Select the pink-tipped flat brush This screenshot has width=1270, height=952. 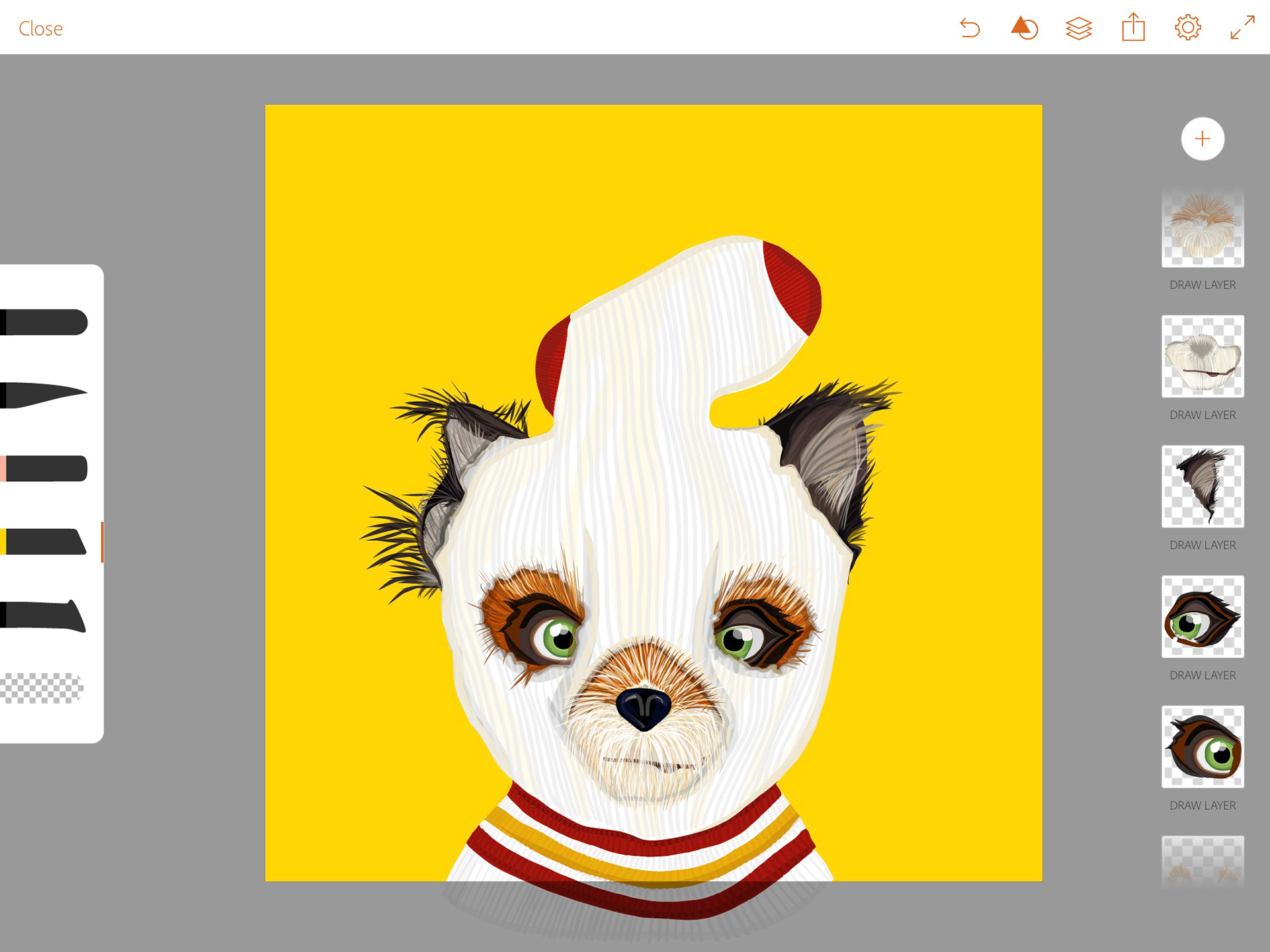pos(44,468)
